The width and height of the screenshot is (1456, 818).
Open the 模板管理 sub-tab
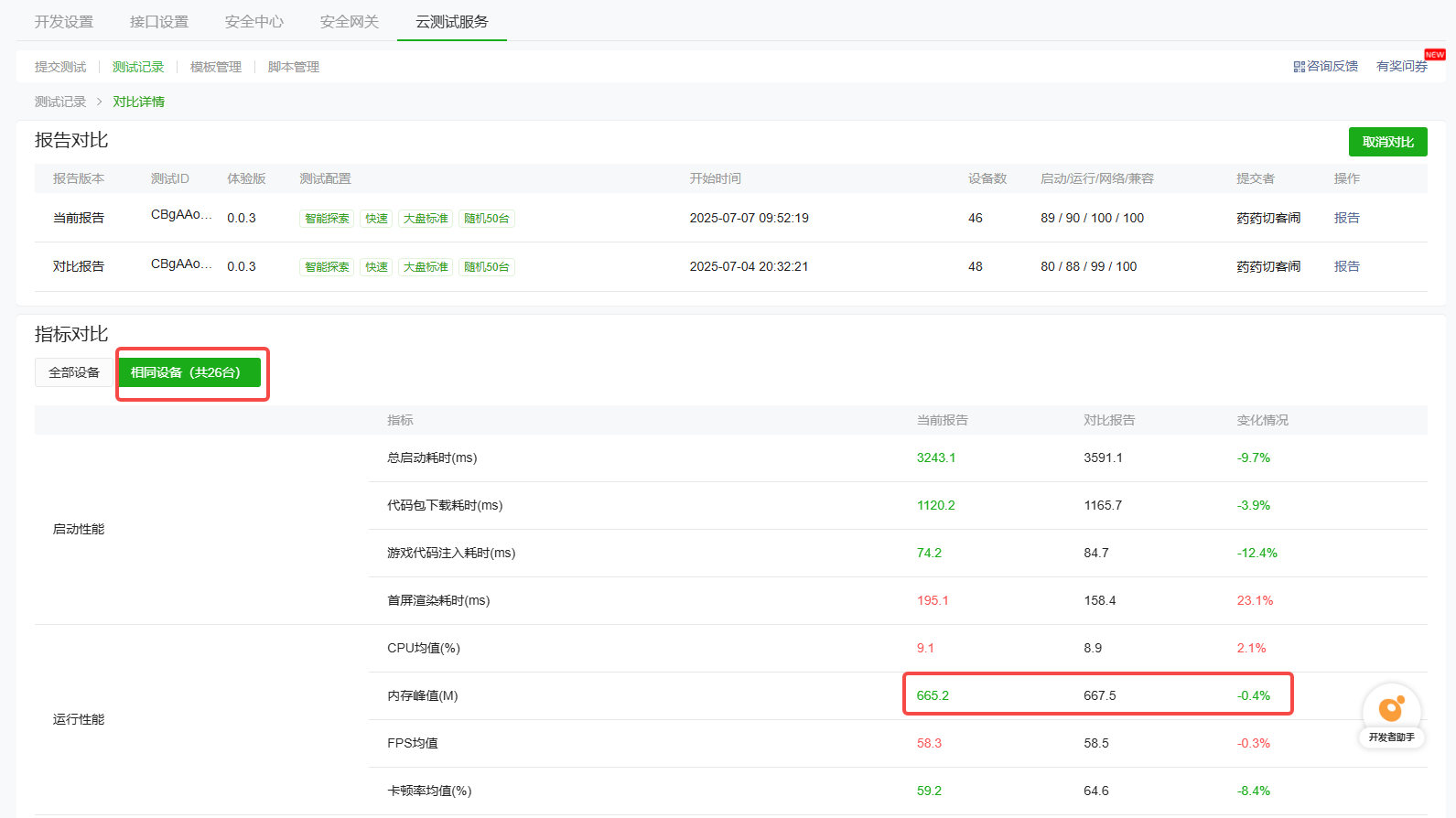[x=216, y=67]
